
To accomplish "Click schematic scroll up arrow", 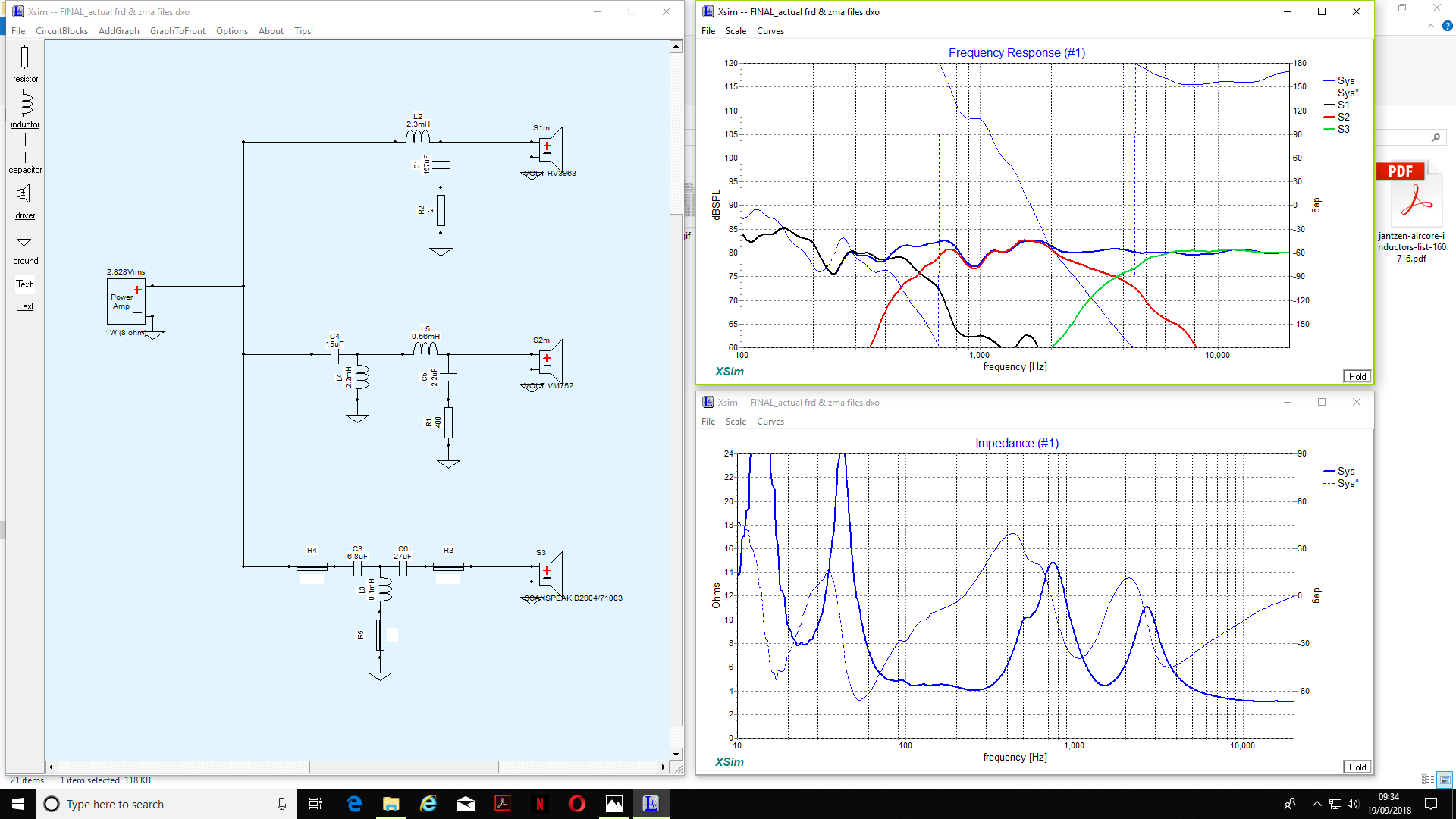I will point(676,47).
